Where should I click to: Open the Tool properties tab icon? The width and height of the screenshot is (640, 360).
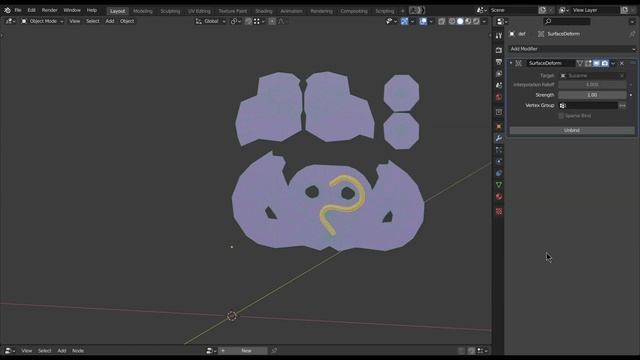click(499, 36)
